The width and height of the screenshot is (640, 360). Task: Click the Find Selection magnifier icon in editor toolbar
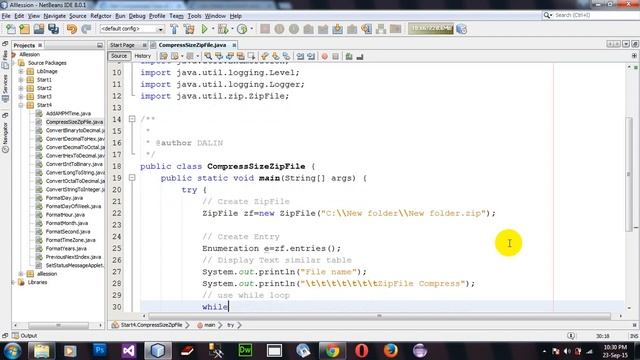(x=208, y=56)
